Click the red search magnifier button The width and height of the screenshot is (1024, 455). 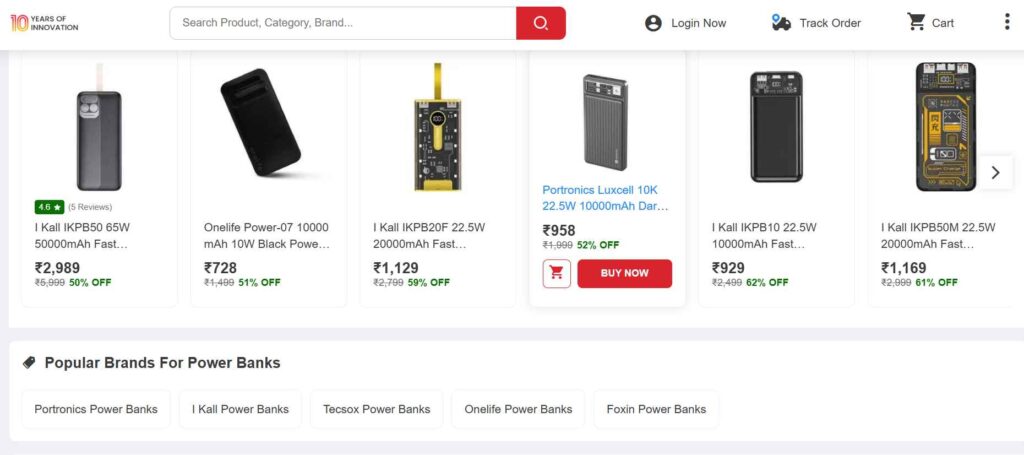click(540, 23)
